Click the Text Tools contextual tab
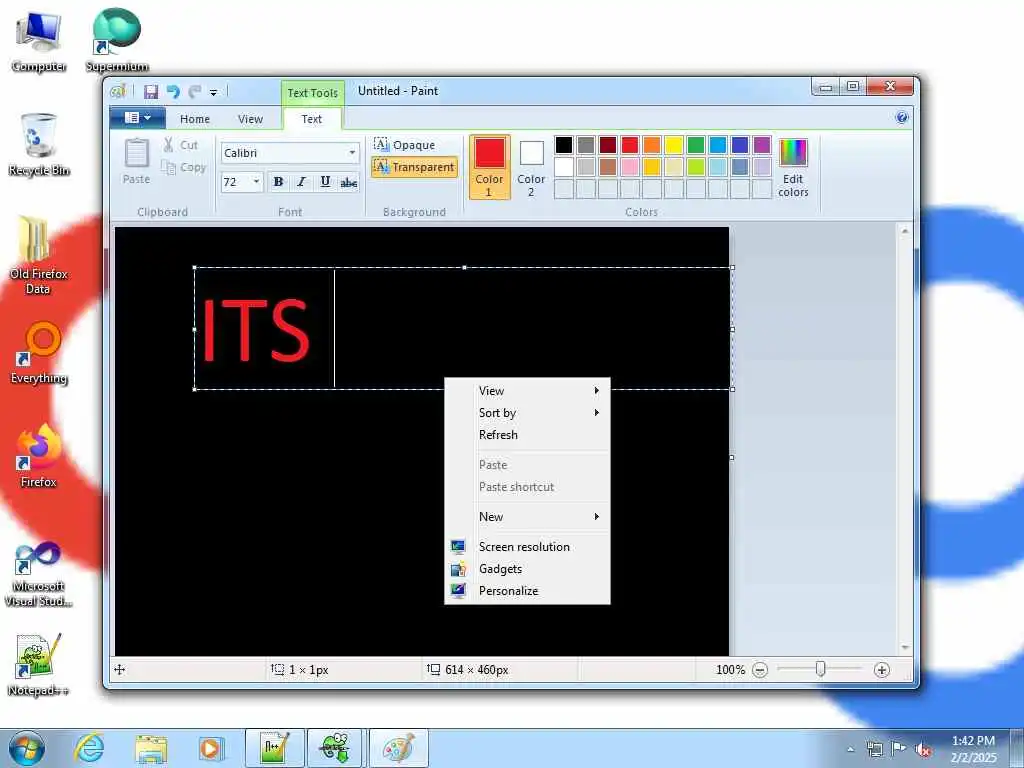Viewport: 1024px width, 768px height. [x=312, y=93]
